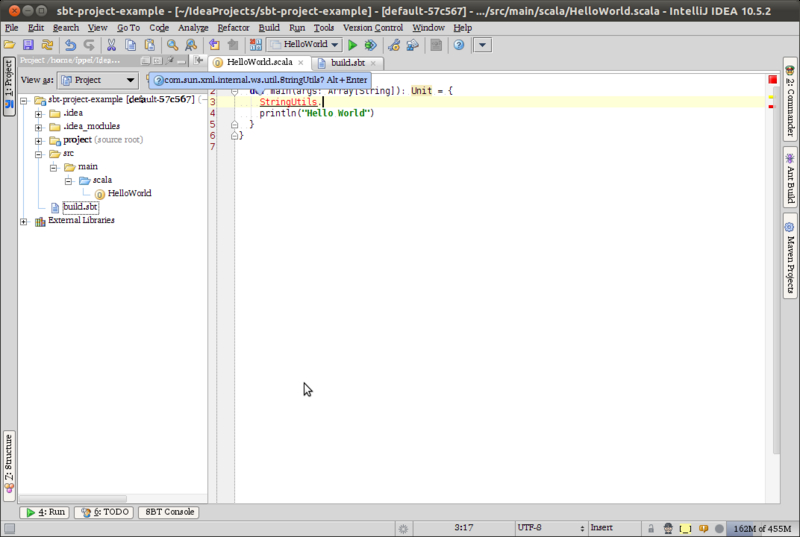Expand the External Libraries node
Screen dimensions: 800x537
[x=23, y=221]
